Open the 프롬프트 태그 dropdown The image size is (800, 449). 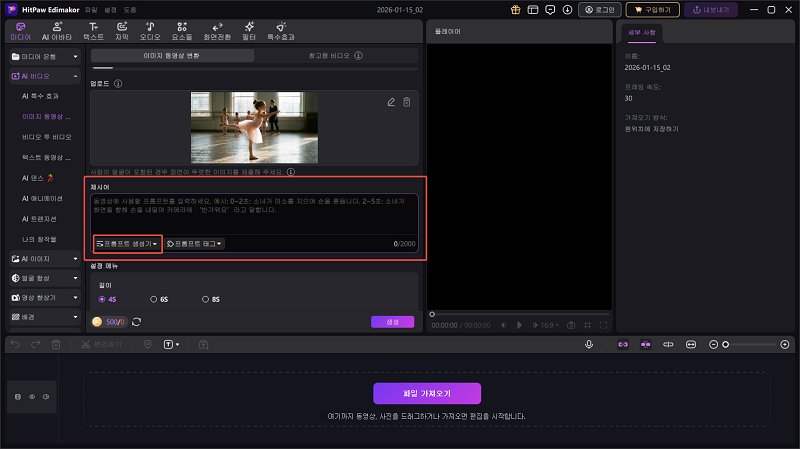click(194, 244)
